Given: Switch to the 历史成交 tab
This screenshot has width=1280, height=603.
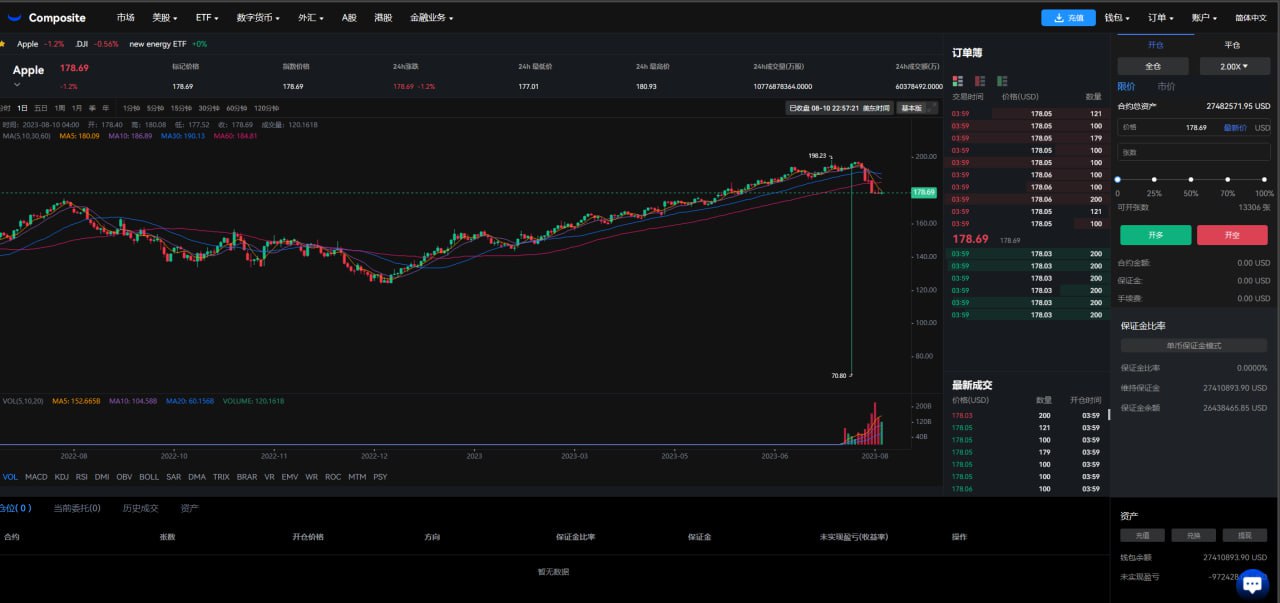Looking at the screenshot, I should point(140,508).
